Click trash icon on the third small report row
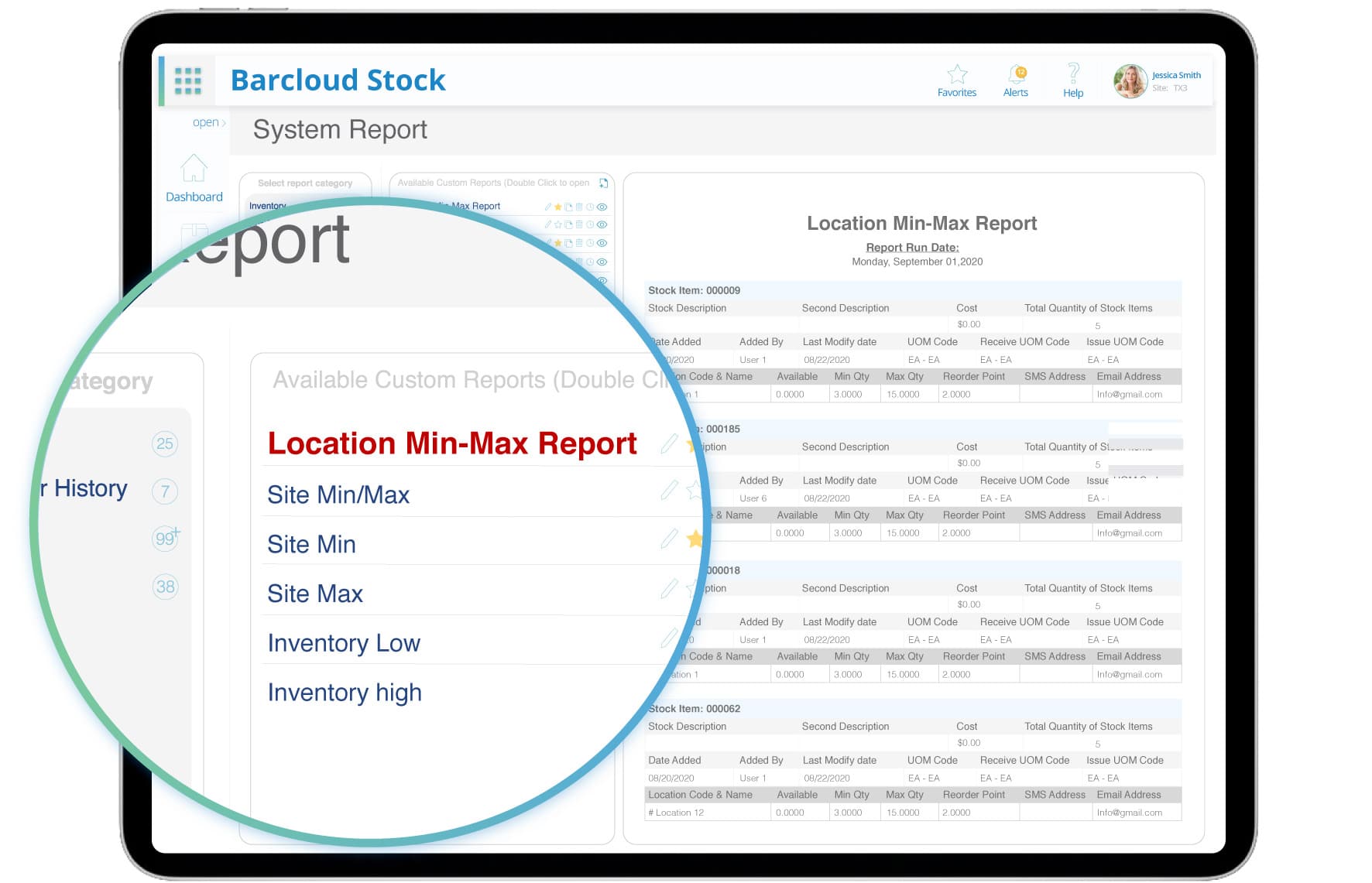Image resolution: width=1372 pixels, height=883 pixels. click(579, 243)
